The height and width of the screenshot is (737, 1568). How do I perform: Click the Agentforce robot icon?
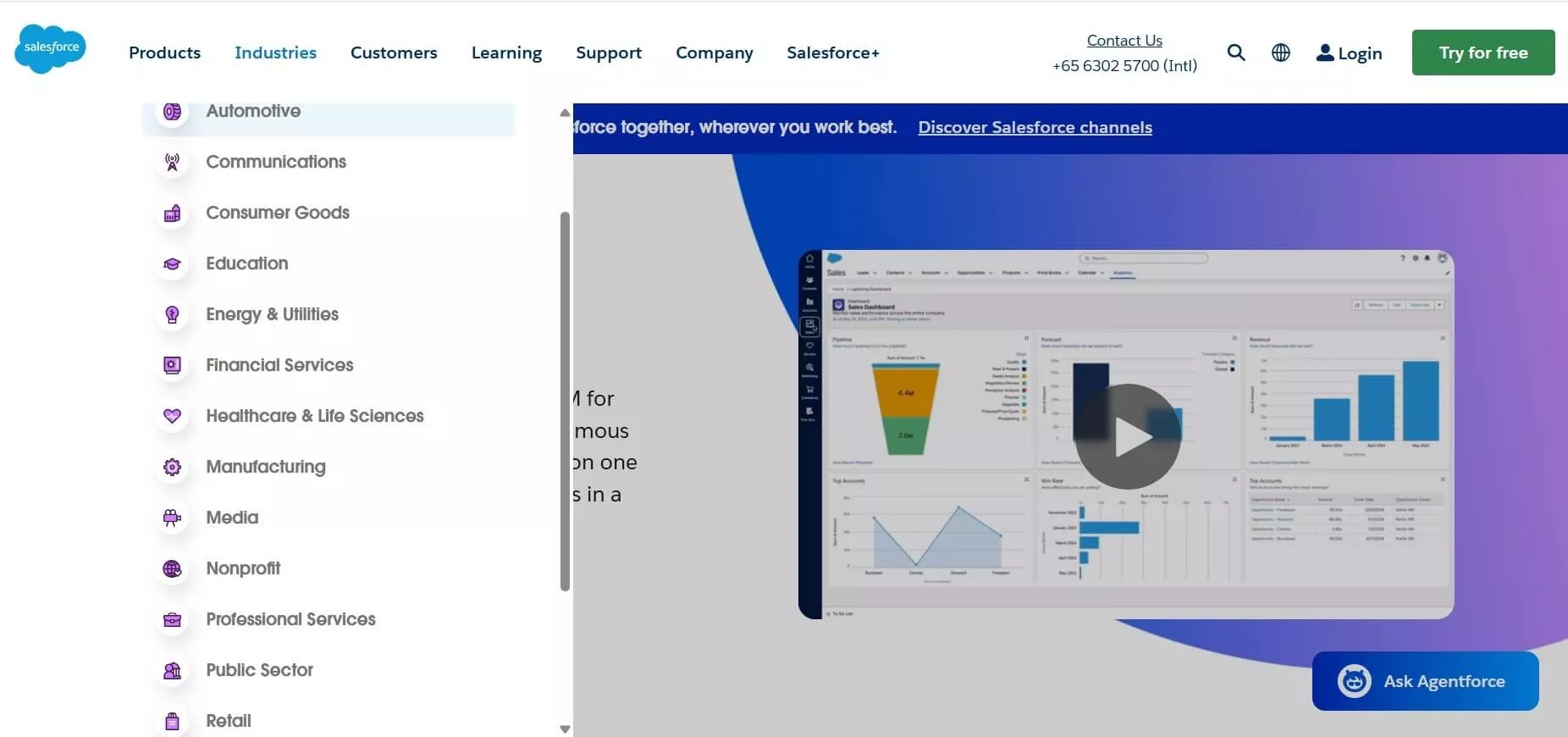point(1354,681)
